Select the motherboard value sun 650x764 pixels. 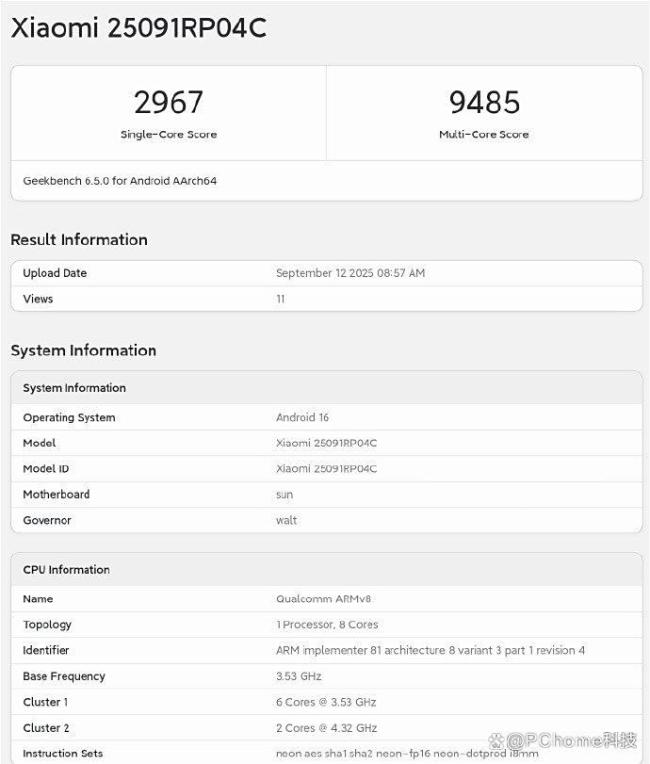pos(285,495)
